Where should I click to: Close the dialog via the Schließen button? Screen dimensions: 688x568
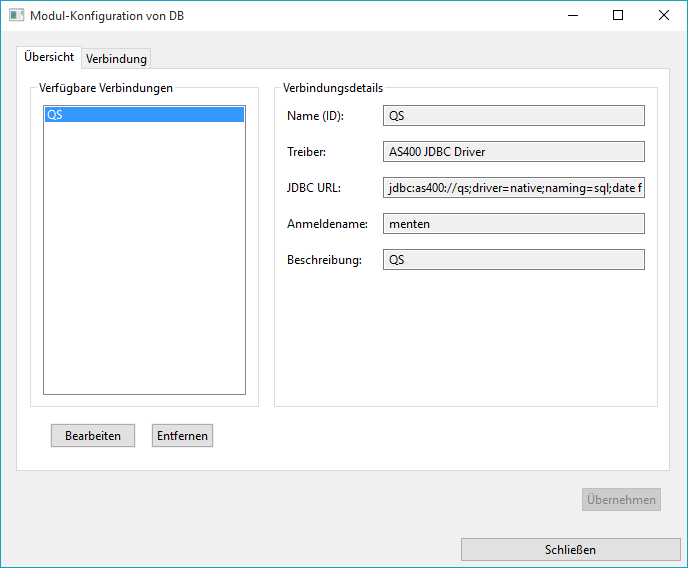[x=570, y=550]
